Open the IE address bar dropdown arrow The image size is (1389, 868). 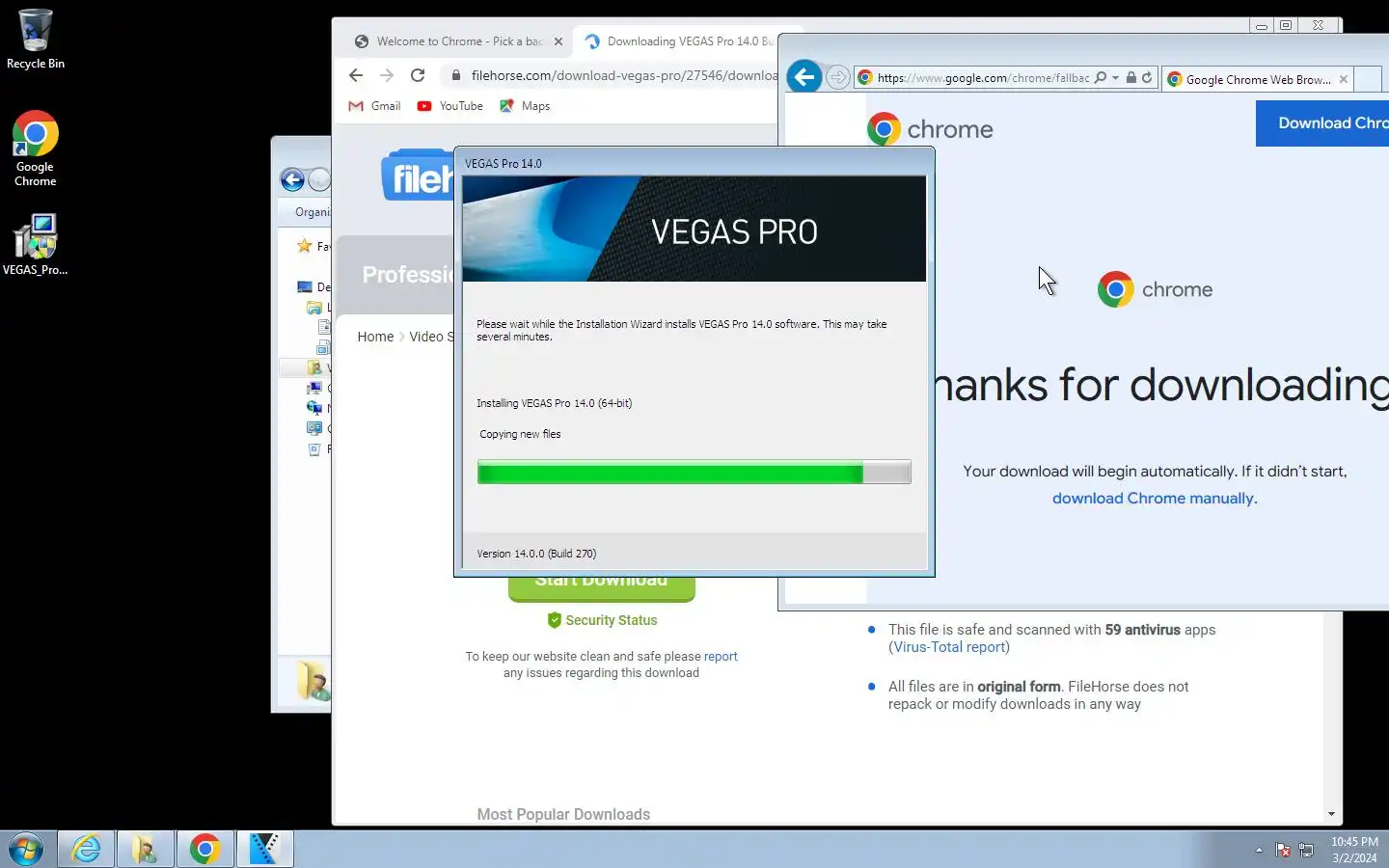pos(1116,77)
